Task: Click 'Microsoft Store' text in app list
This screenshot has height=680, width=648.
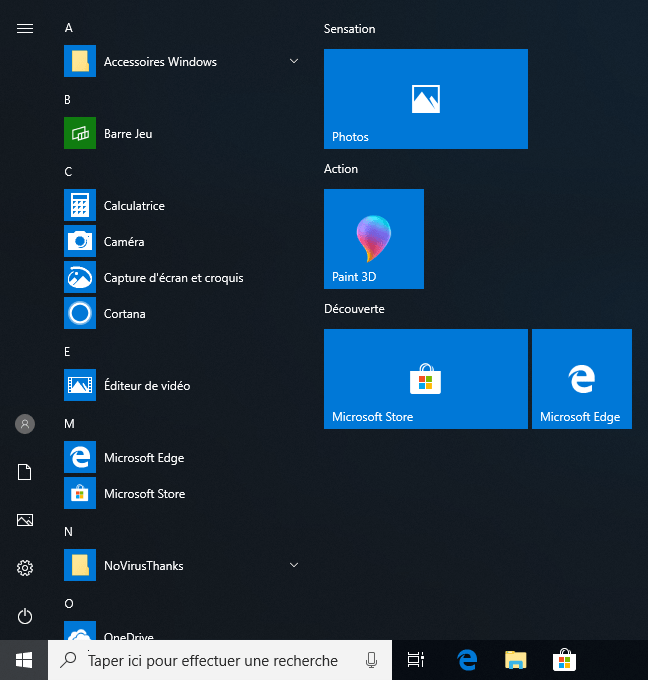Action: tap(144, 494)
